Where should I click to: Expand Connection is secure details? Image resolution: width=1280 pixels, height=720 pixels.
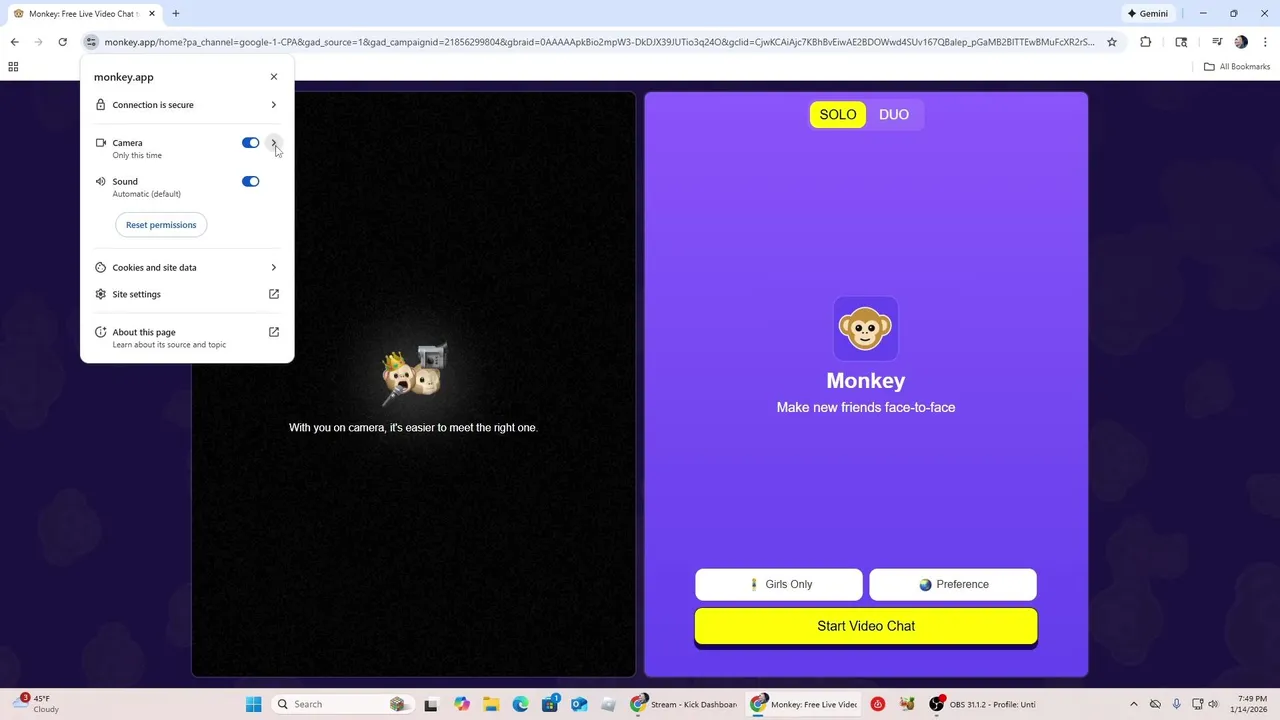pyautogui.click(x=187, y=105)
